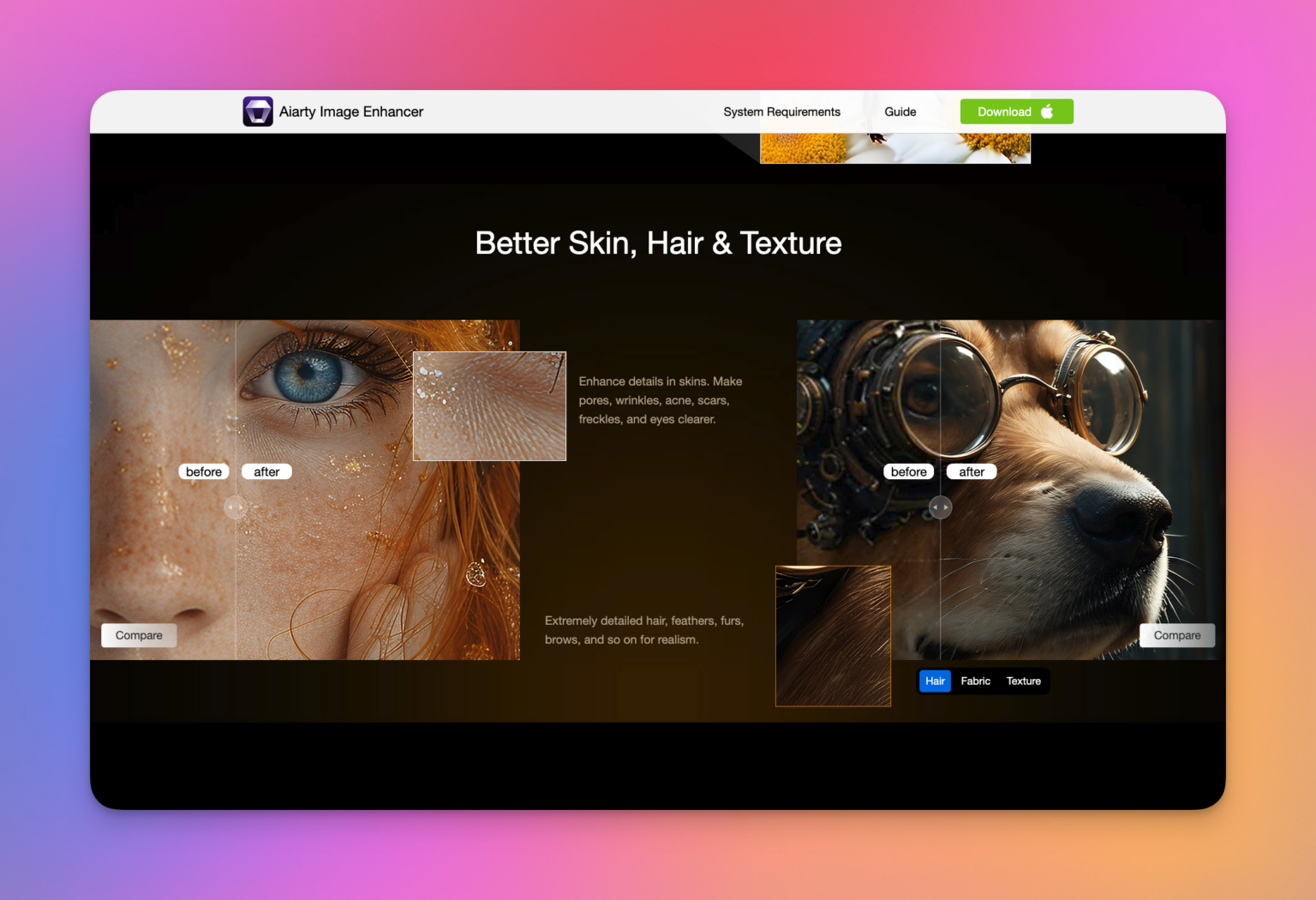Click the "before" label on the dog image

click(909, 471)
